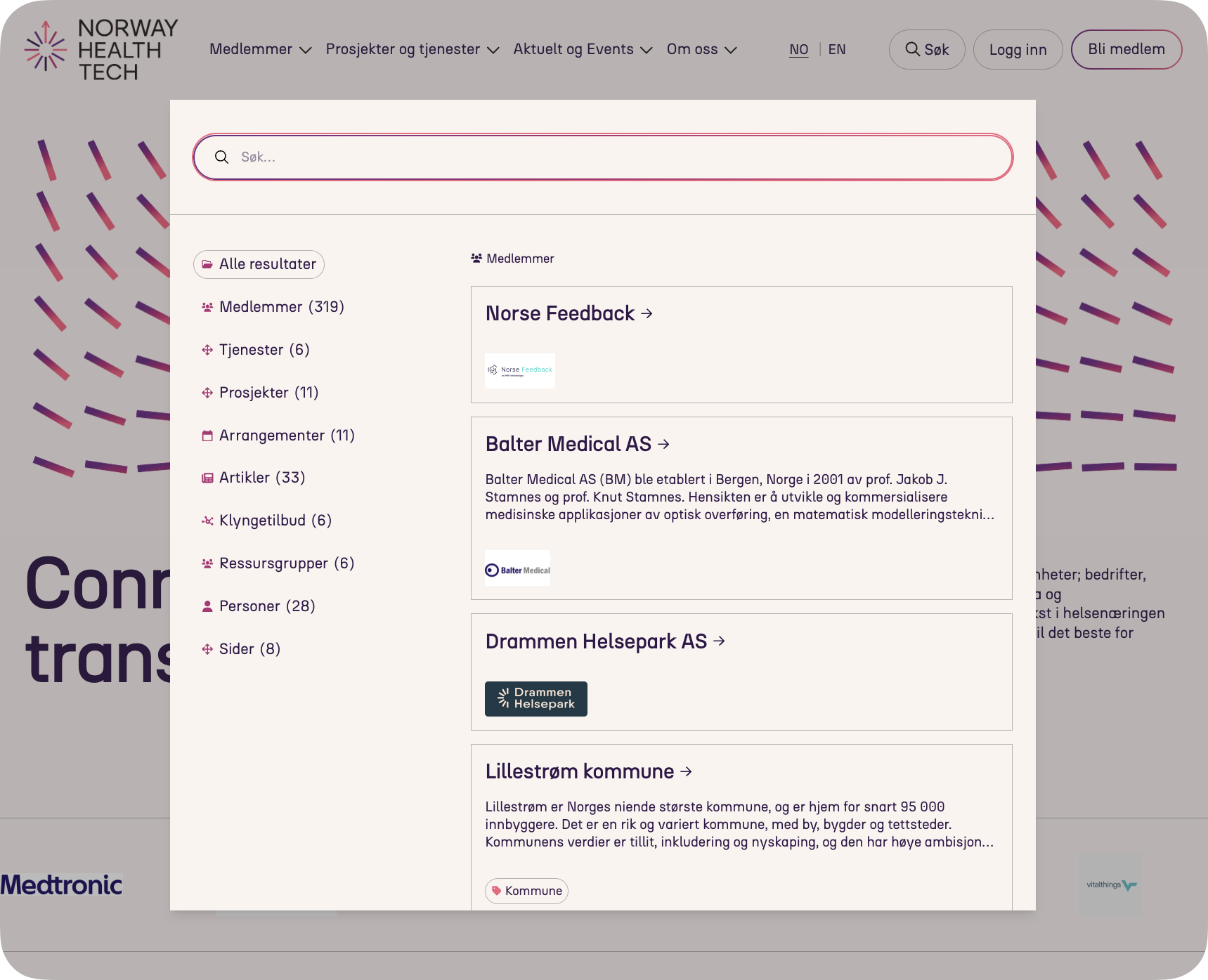
Task: Click the tag icon in the Kommune chip
Action: [497, 891]
